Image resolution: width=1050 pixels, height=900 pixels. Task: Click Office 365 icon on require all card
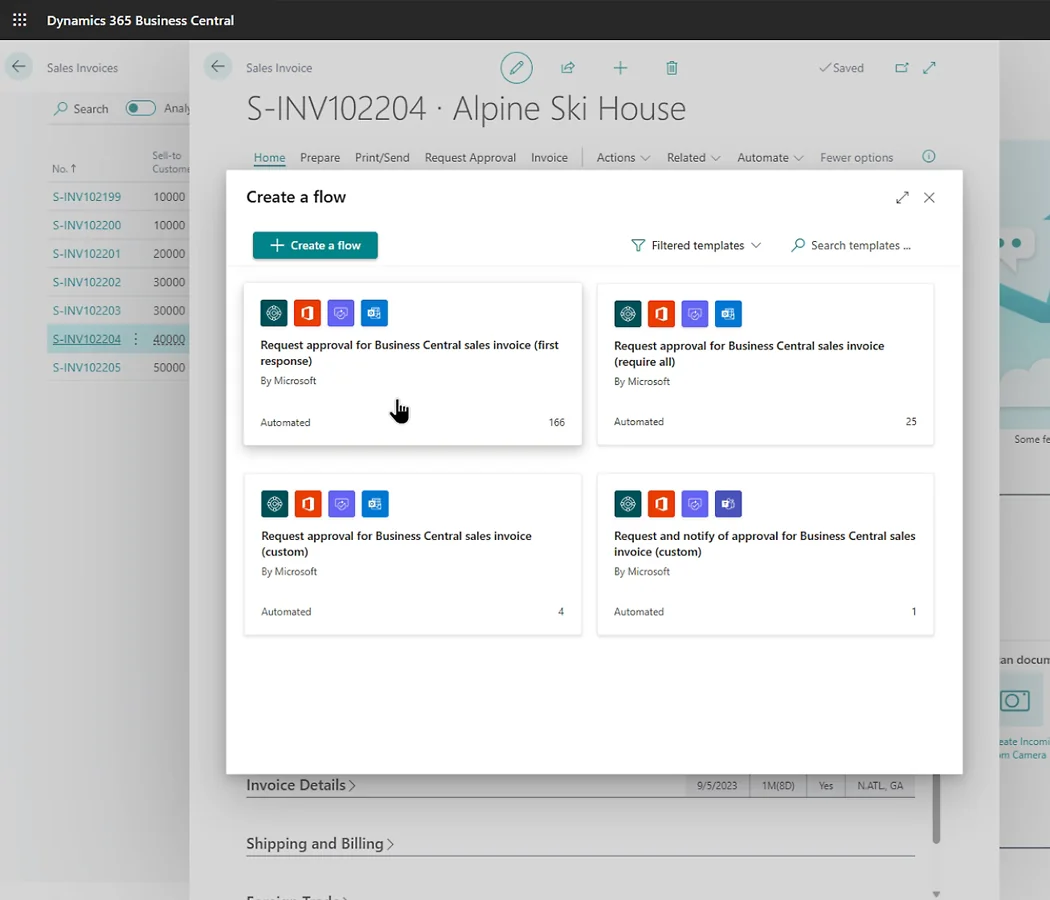pos(661,313)
